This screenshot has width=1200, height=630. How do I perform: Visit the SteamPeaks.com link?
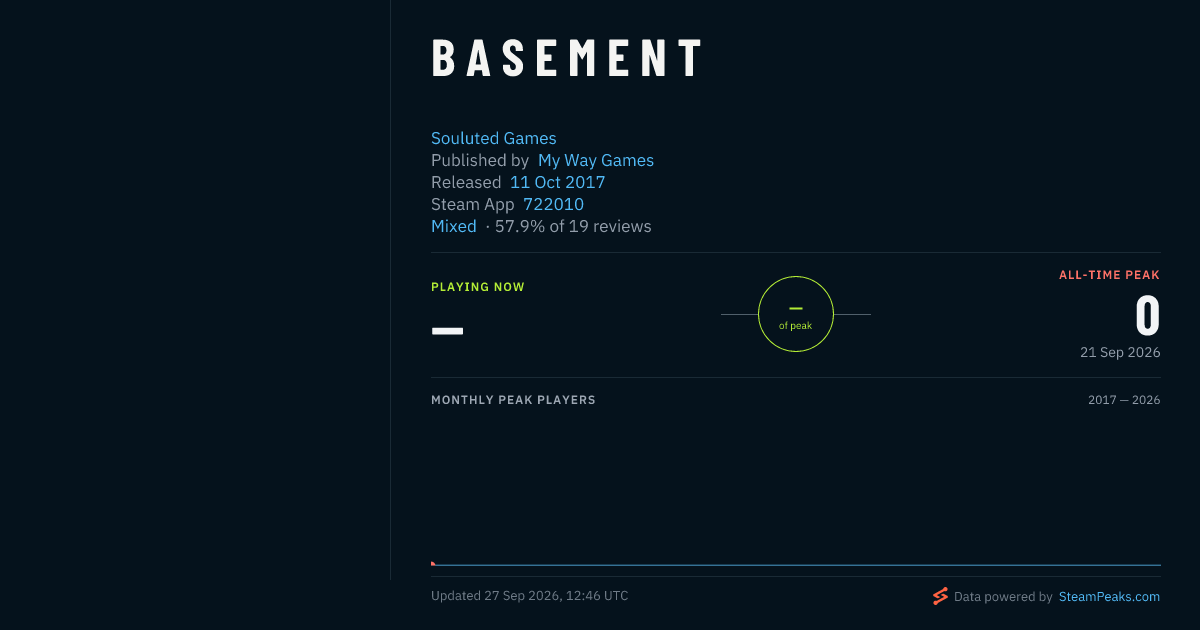click(x=1109, y=596)
